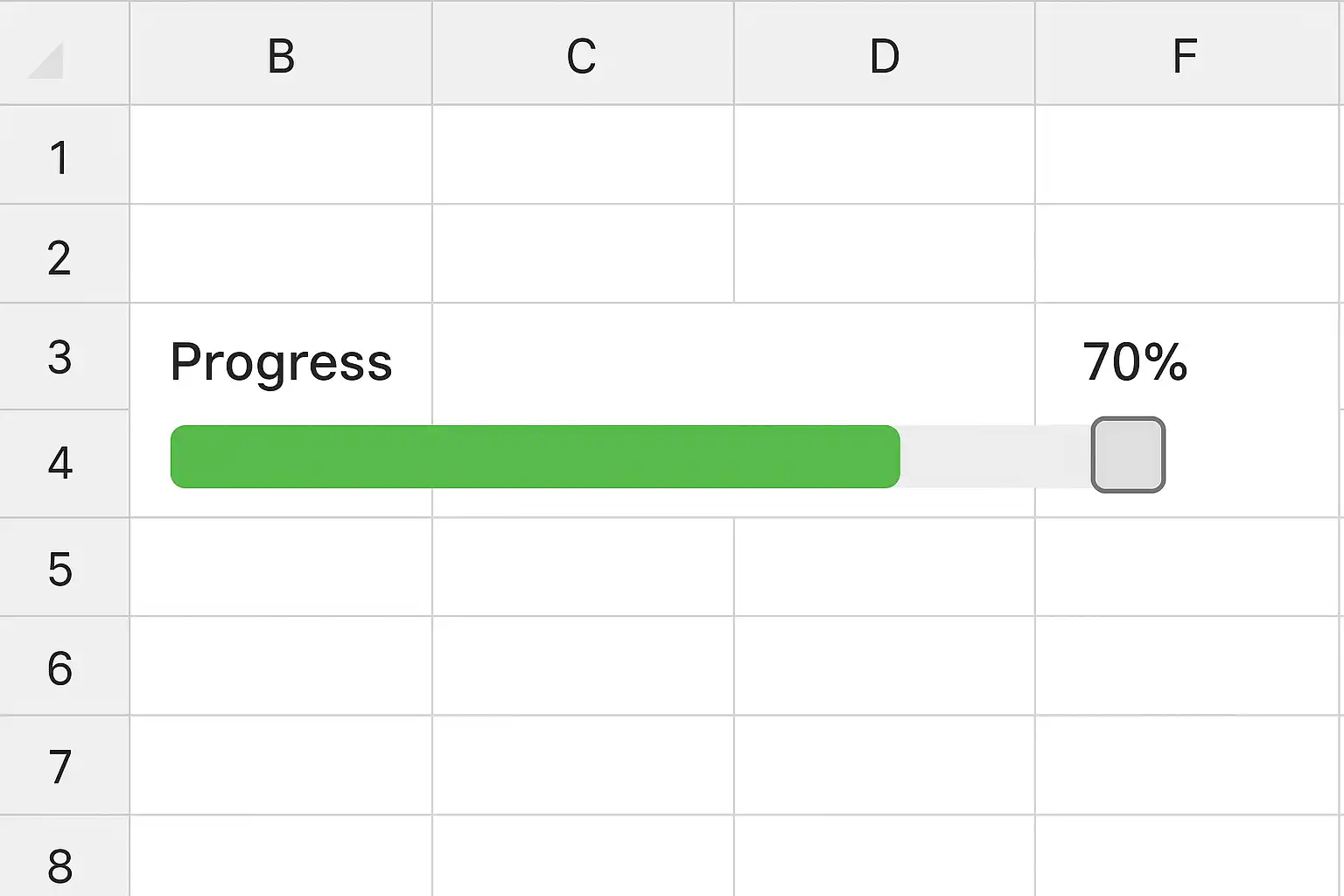Select the cell showing 70%

(1135, 360)
